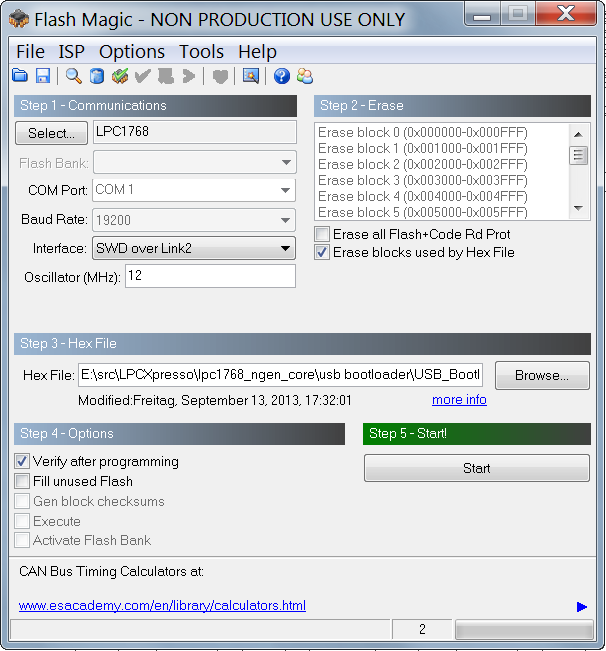Click the blank check magnifier icon
The height and width of the screenshot is (651, 606).
[73, 76]
